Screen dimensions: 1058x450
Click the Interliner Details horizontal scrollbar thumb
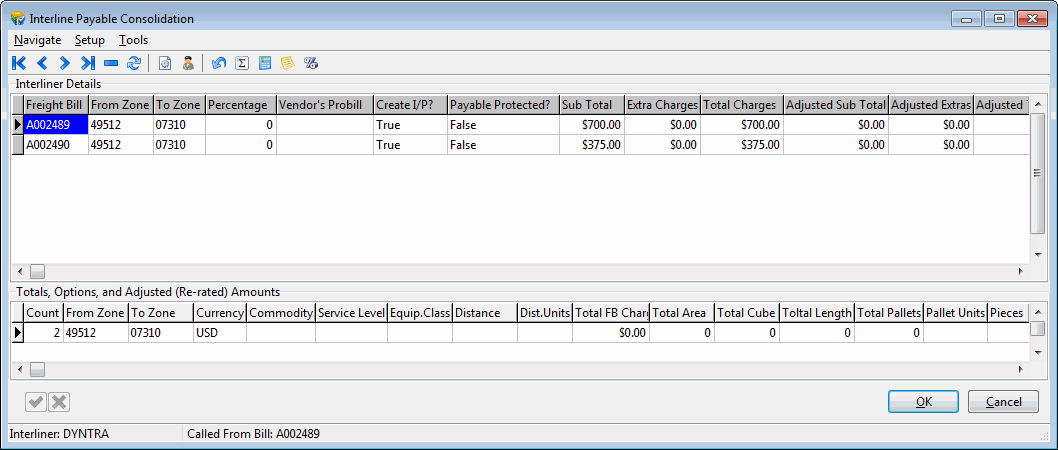[x=37, y=271]
